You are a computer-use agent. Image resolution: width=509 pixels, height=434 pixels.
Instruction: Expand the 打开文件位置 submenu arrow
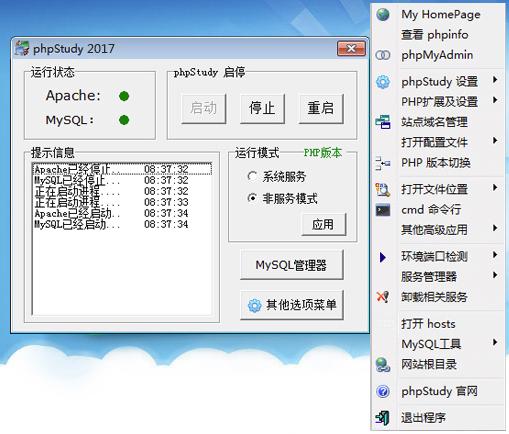[x=495, y=188]
